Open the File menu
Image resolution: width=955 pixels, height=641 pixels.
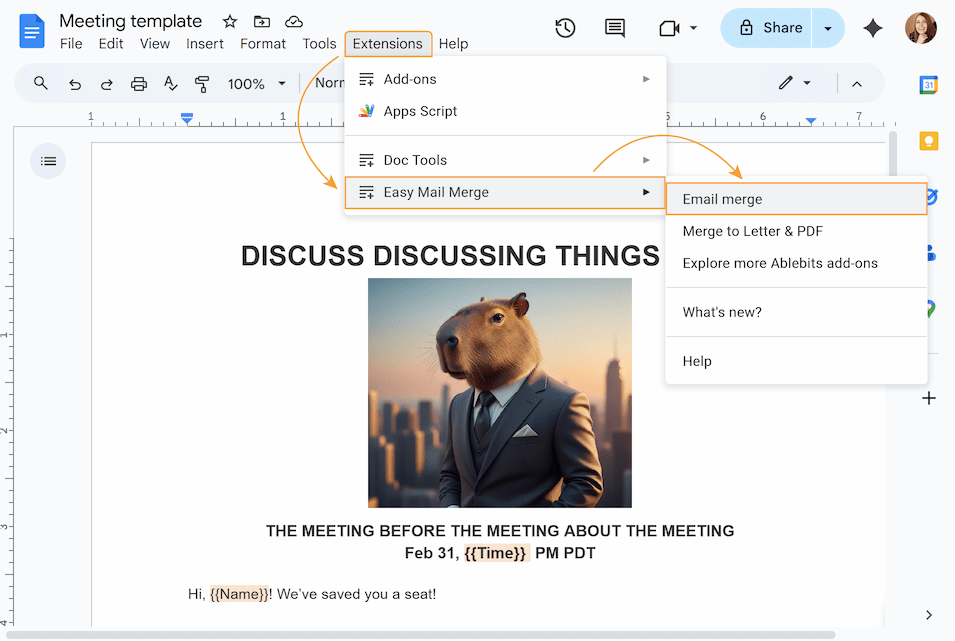[71, 44]
